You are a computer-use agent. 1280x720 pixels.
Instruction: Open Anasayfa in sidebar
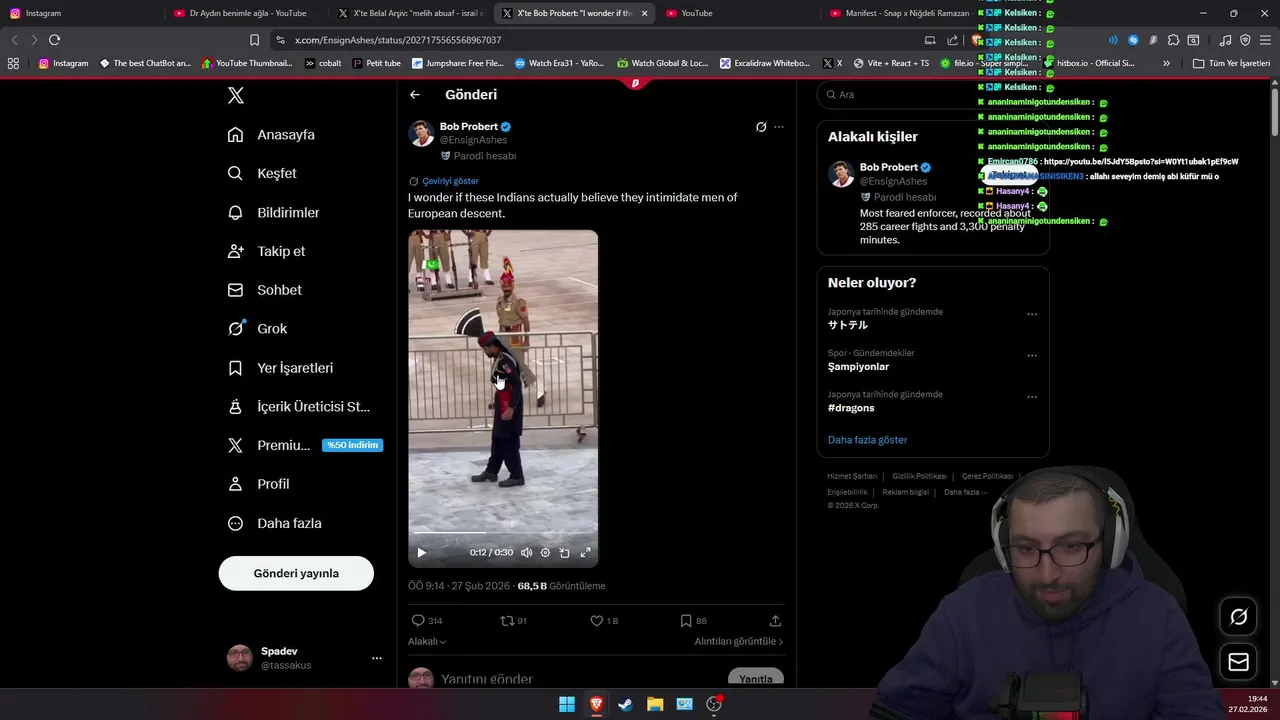[x=271, y=134]
